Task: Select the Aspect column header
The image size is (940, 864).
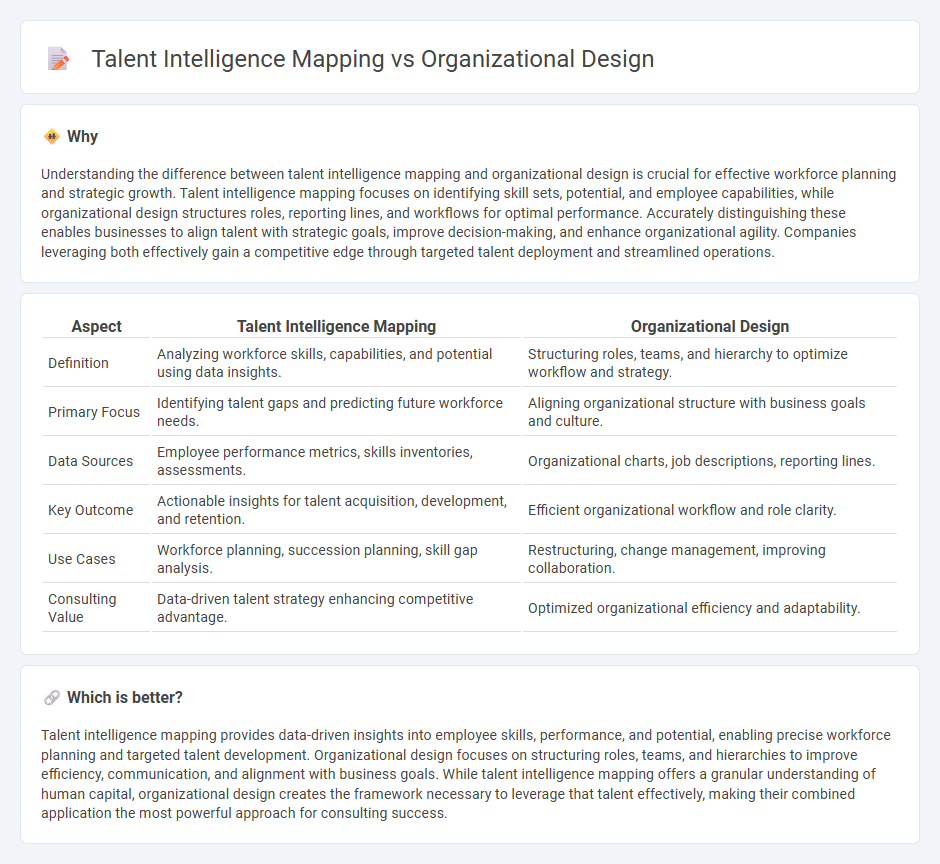Action: [95, 326]
